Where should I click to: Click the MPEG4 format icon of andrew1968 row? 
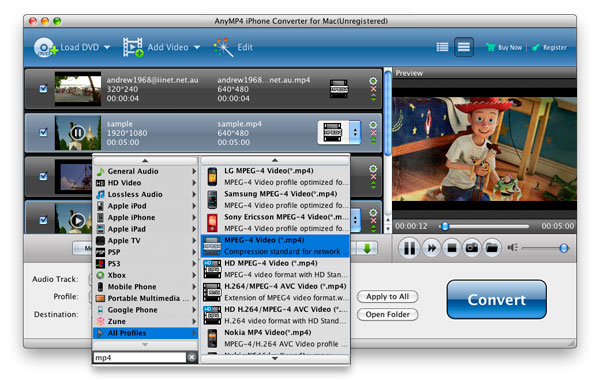[339, 89]
